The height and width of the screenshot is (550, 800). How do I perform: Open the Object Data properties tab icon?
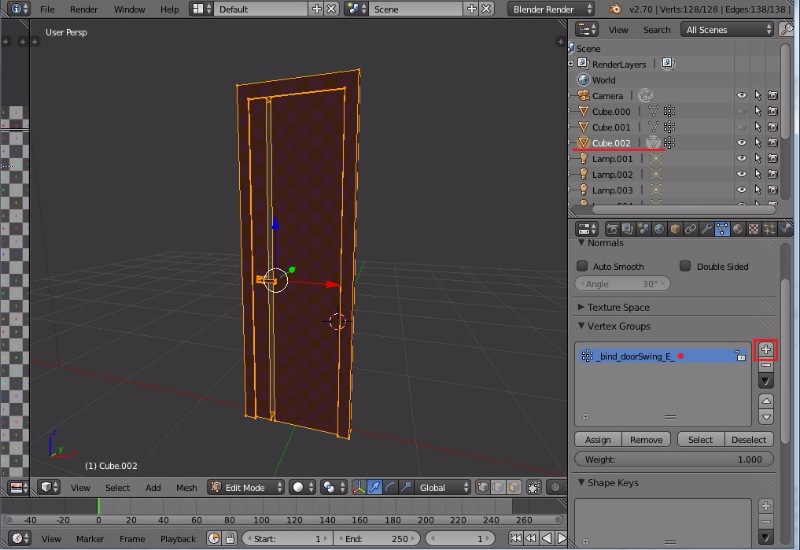click(x=721, y=229)
